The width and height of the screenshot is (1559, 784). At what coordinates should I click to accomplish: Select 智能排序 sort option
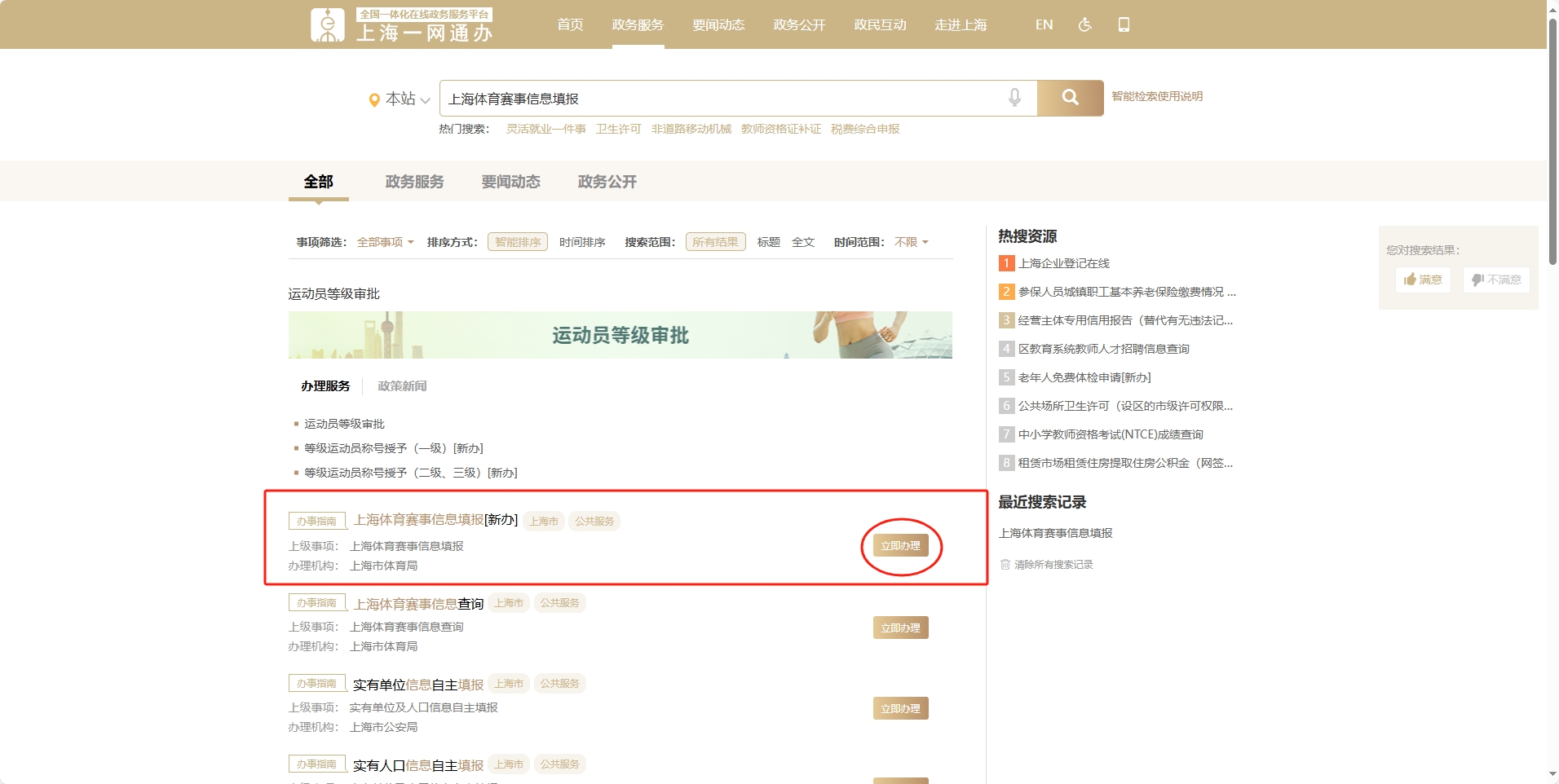[518, 242]
